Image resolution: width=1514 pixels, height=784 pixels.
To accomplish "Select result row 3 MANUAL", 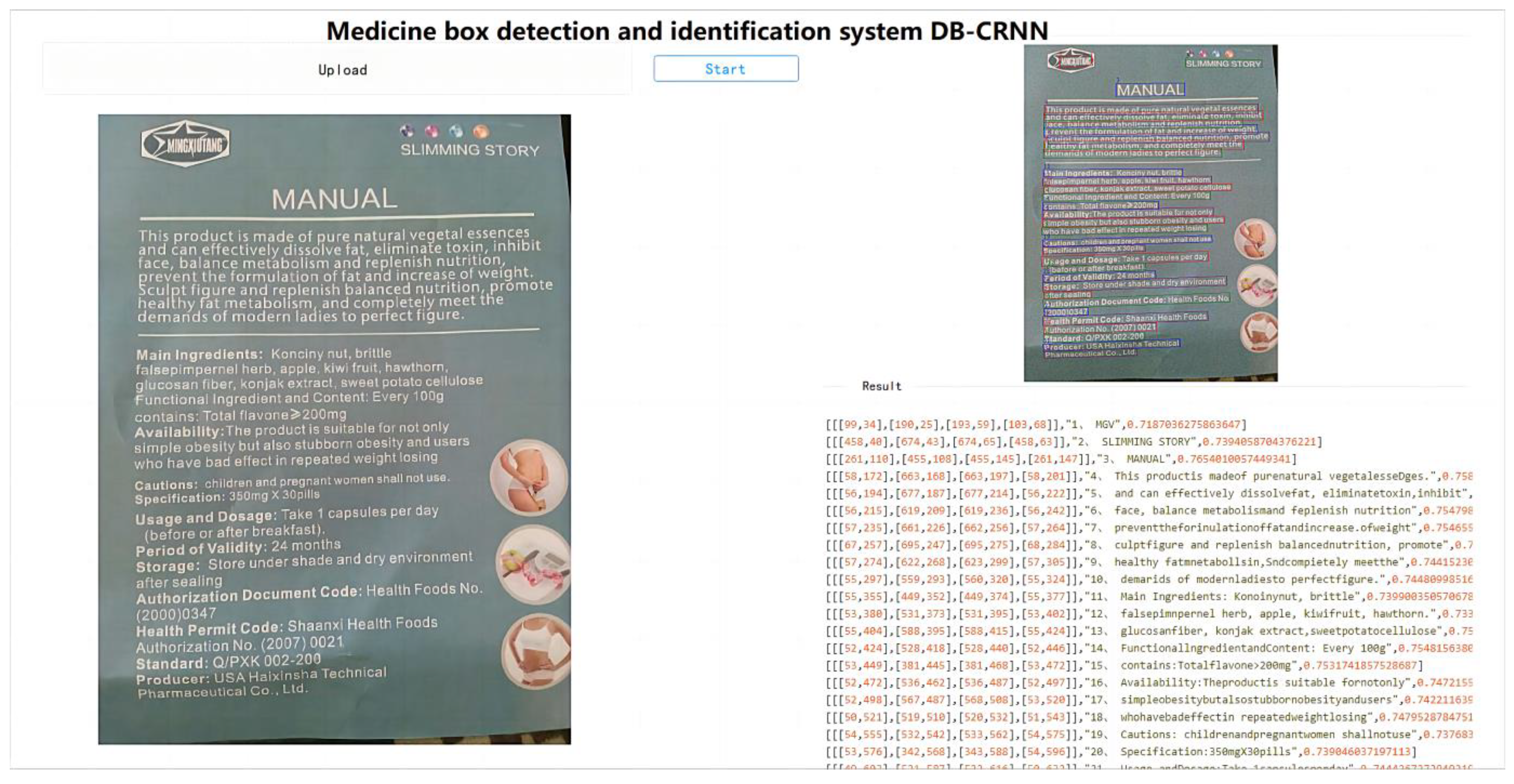I will [x=1061, y=458].
